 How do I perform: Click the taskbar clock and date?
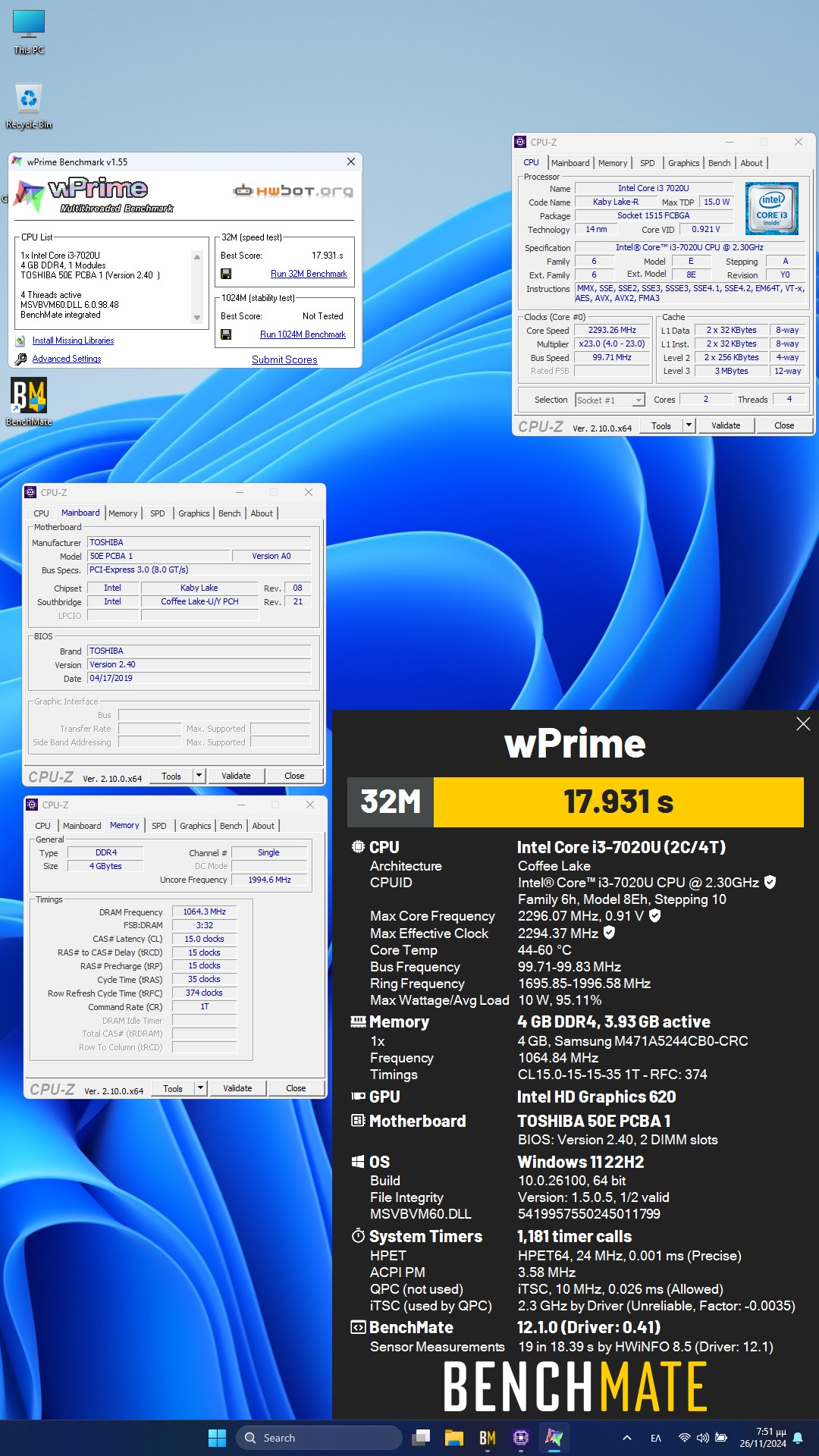tap(763, 1438)
